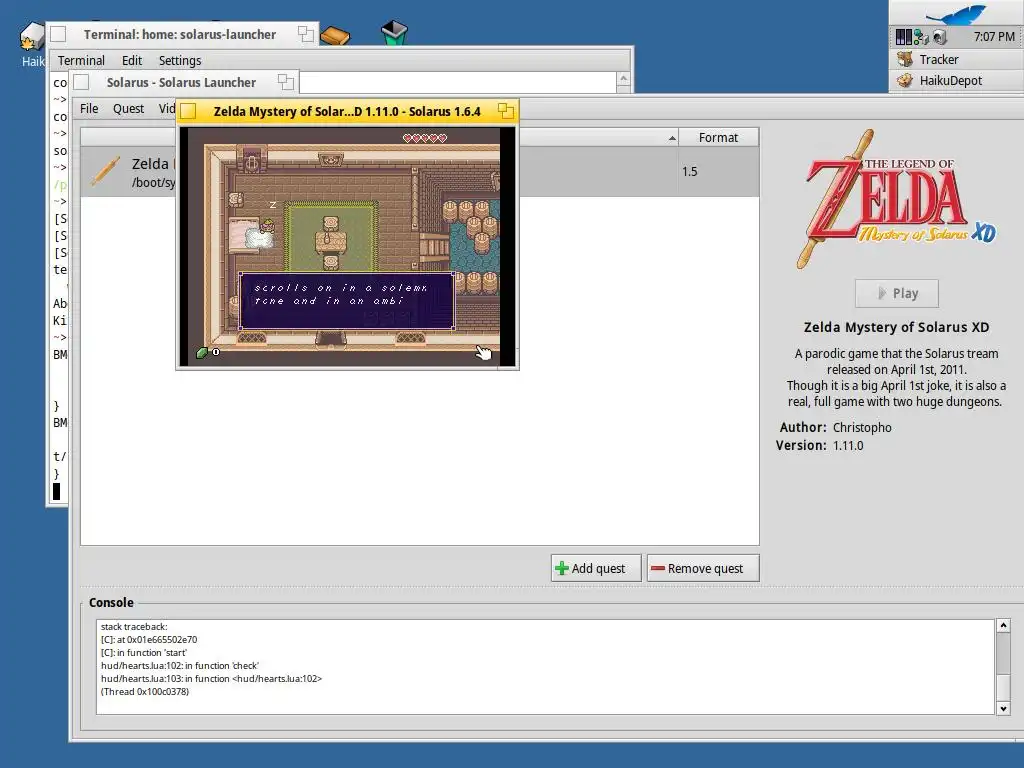This screenshot has width=1024, height=768.
Task: Click the process controller tray icon
Action: tap(904, 37)
